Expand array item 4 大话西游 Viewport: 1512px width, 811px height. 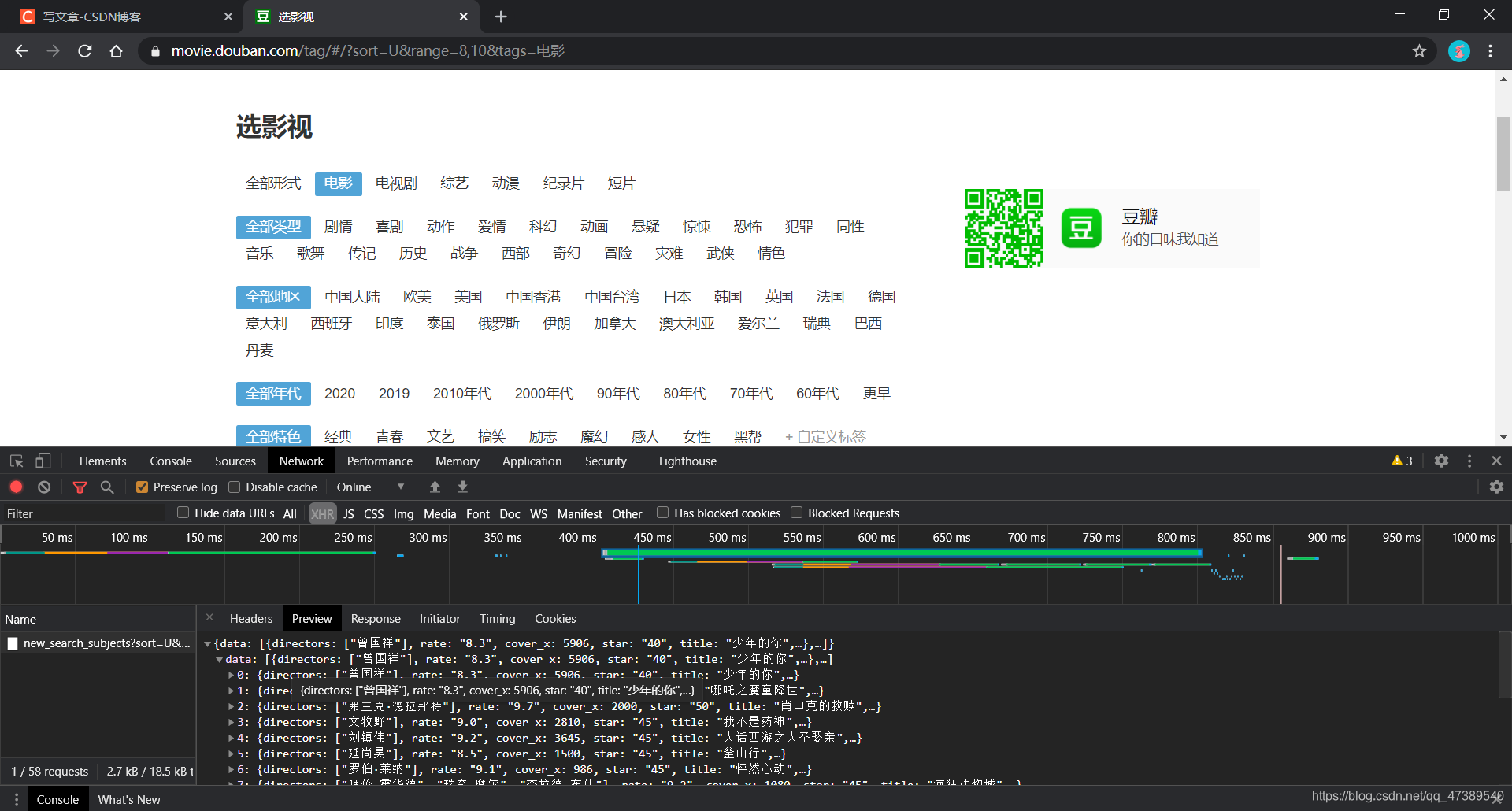point(231,739)
